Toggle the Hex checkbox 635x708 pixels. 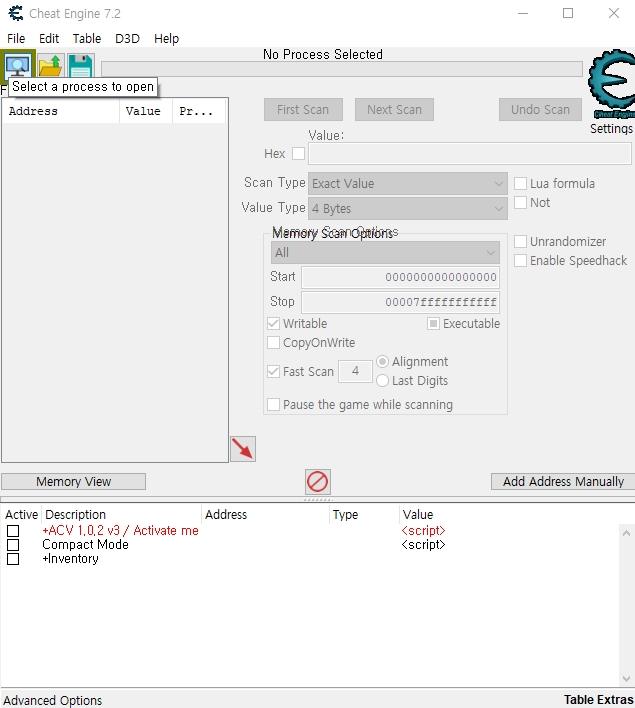(x=298, y=154)
